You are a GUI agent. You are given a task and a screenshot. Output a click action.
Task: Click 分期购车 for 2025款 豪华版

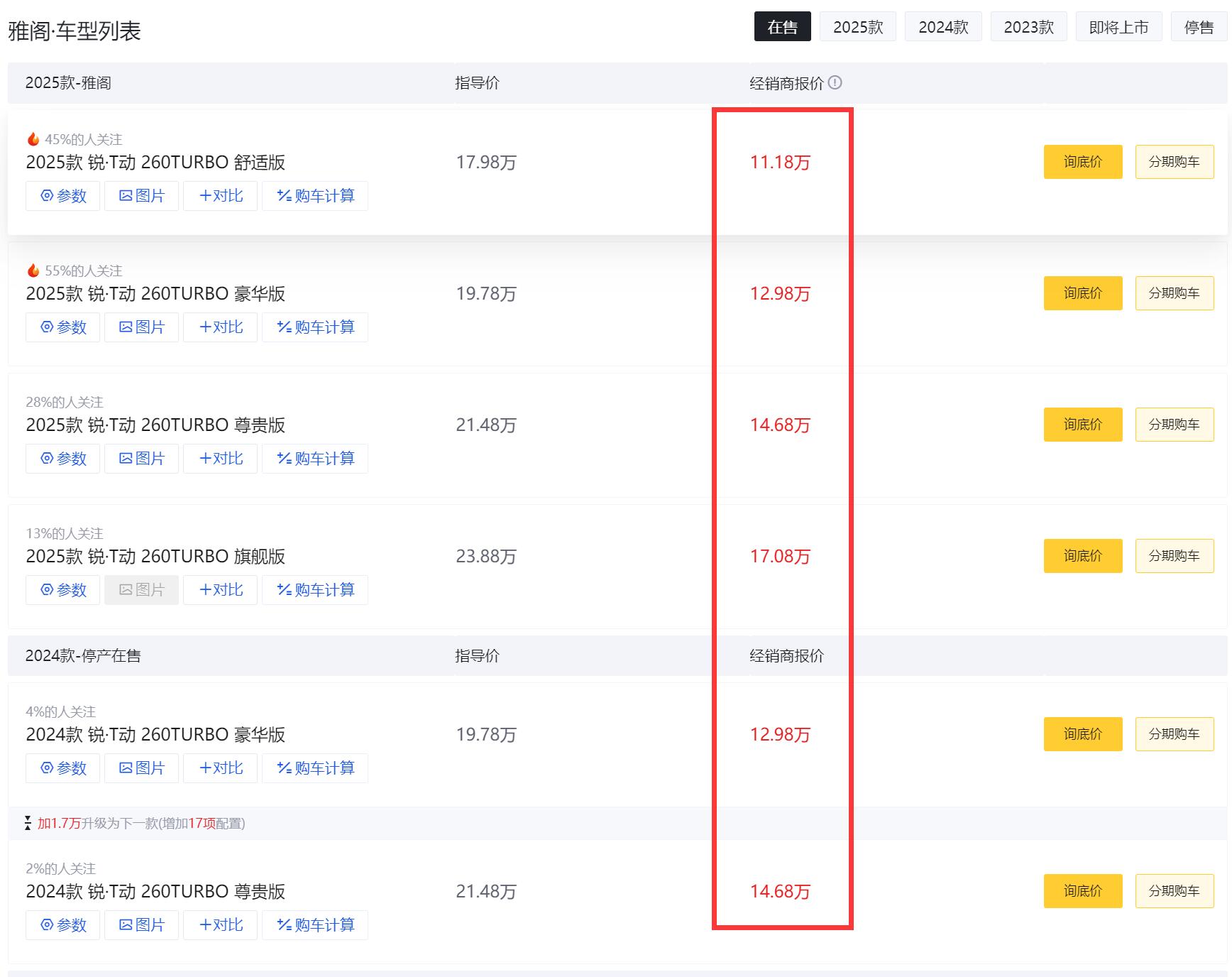[x=1174, y=293]
